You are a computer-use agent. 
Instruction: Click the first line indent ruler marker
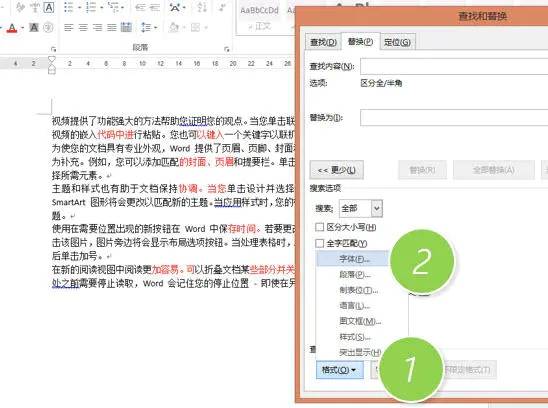[x=52, y=58]
